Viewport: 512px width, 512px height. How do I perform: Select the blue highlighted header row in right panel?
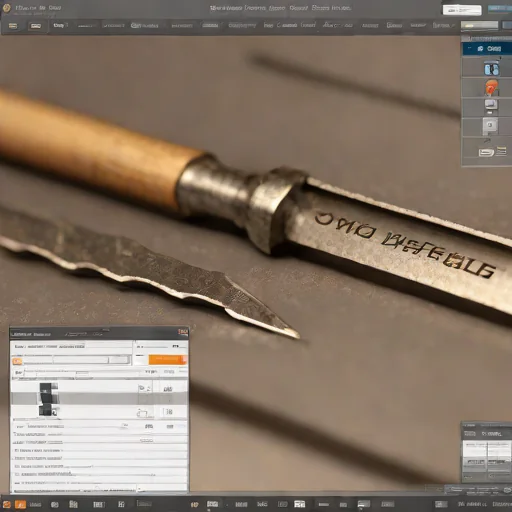pyautogui.click(x=487, y=49)
